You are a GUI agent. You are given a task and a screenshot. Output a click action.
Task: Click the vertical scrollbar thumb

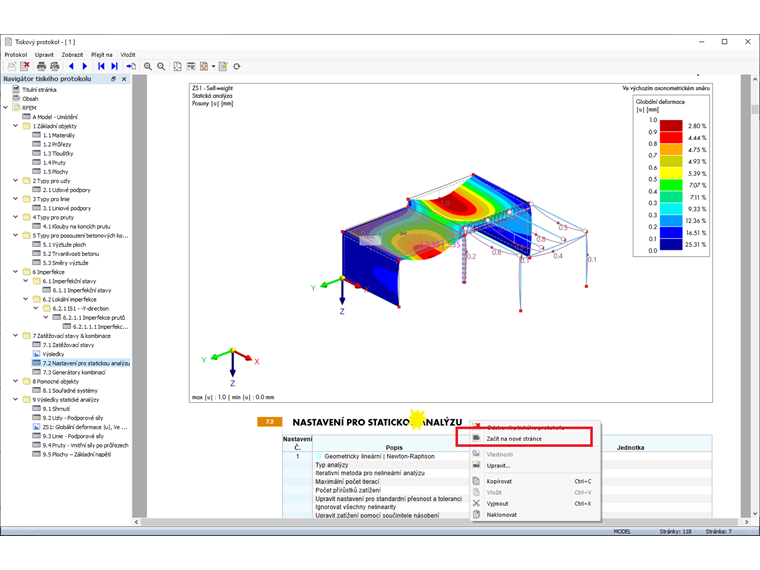[755, 110]
